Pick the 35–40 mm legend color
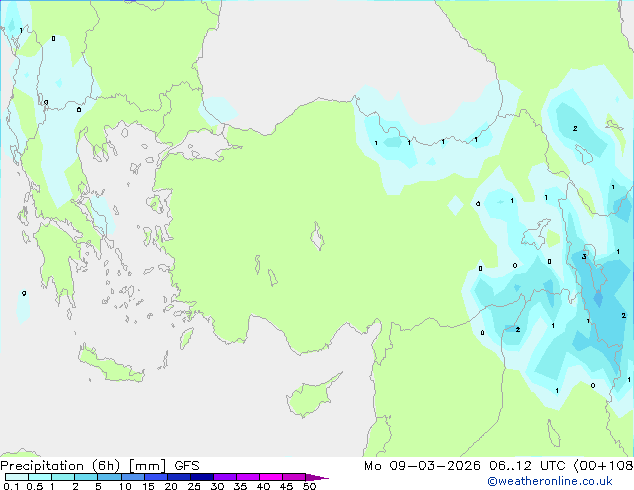The height and width of the screenshot is (490, 634). click(247, 477)
